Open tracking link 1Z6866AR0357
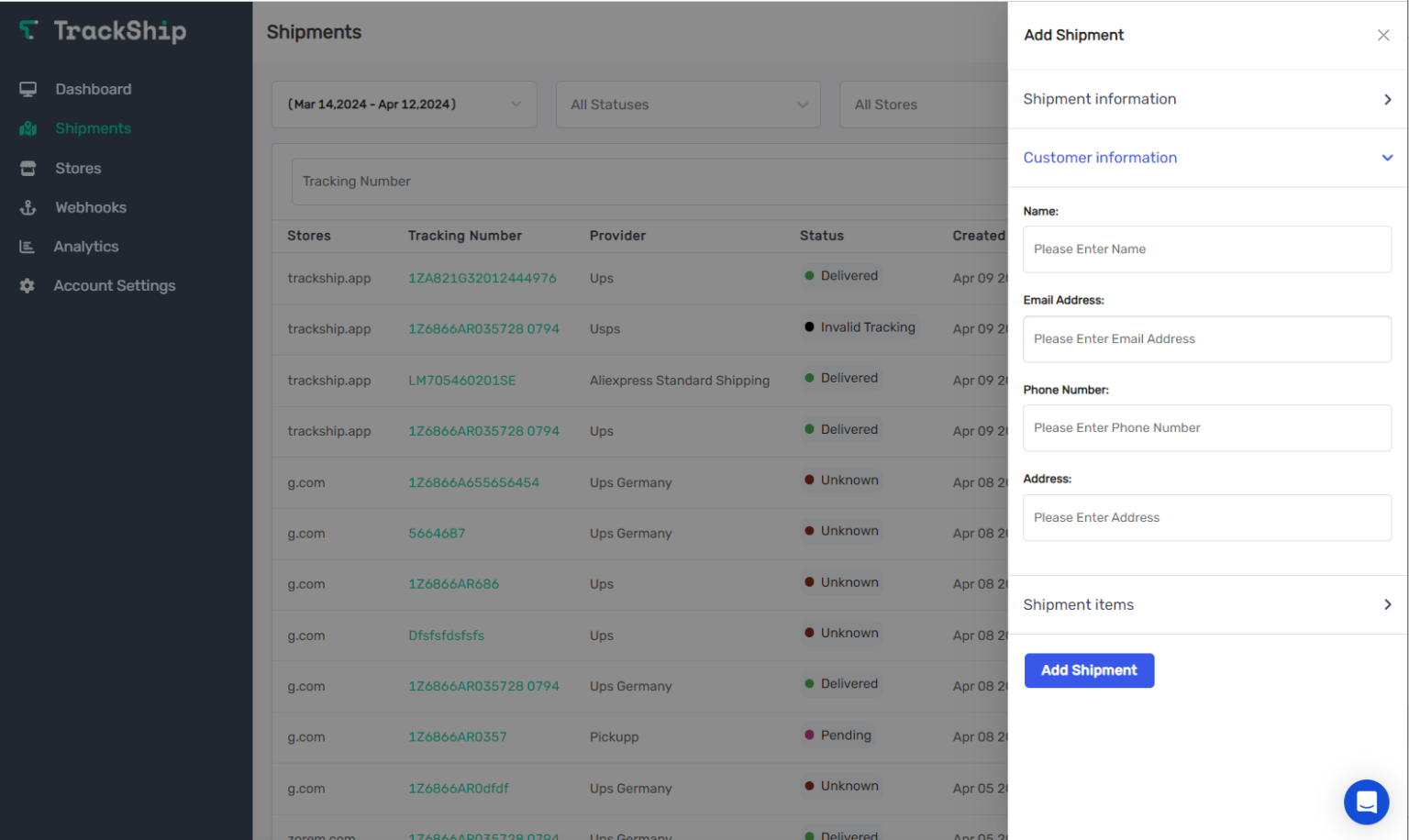1409x840 pixels. 458,736
